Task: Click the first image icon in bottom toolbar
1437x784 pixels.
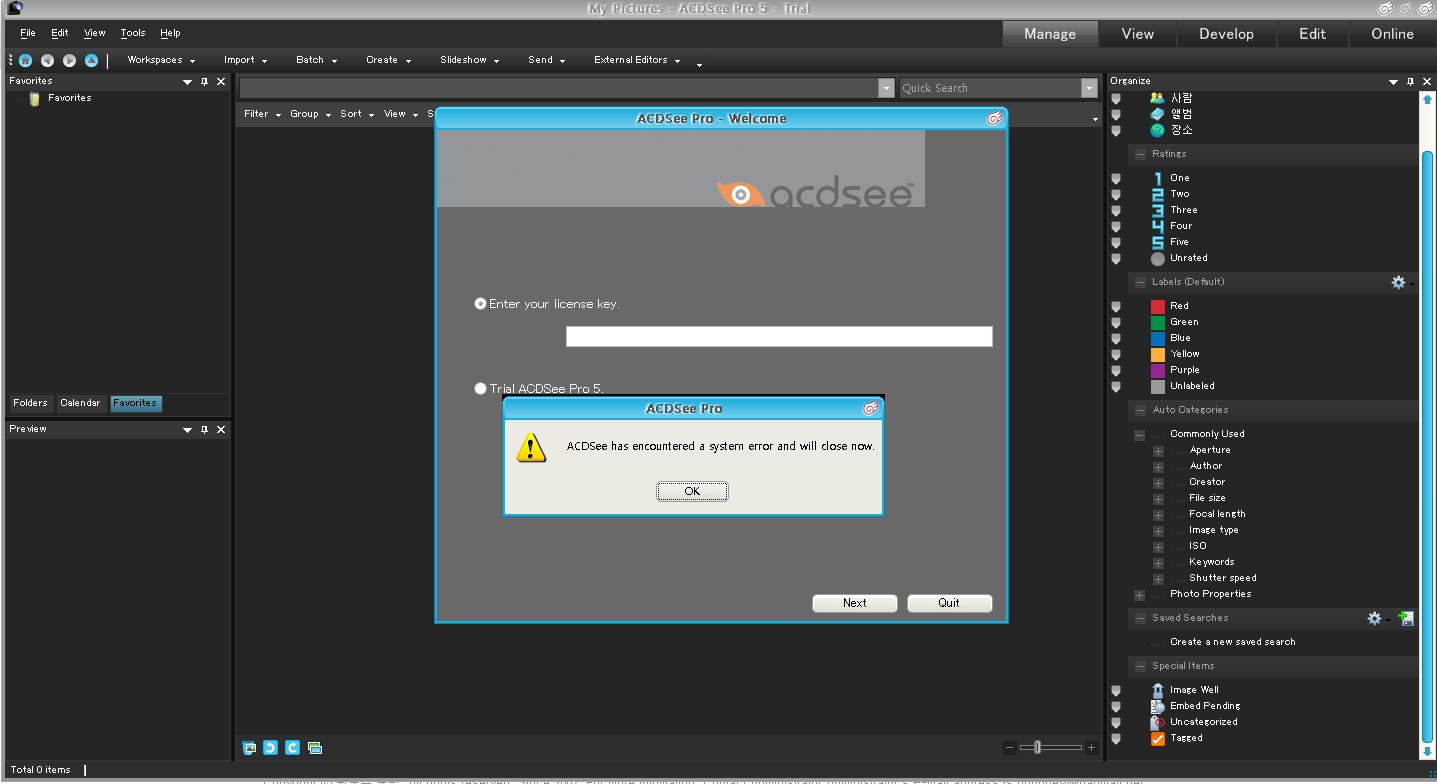Action: 249,747
